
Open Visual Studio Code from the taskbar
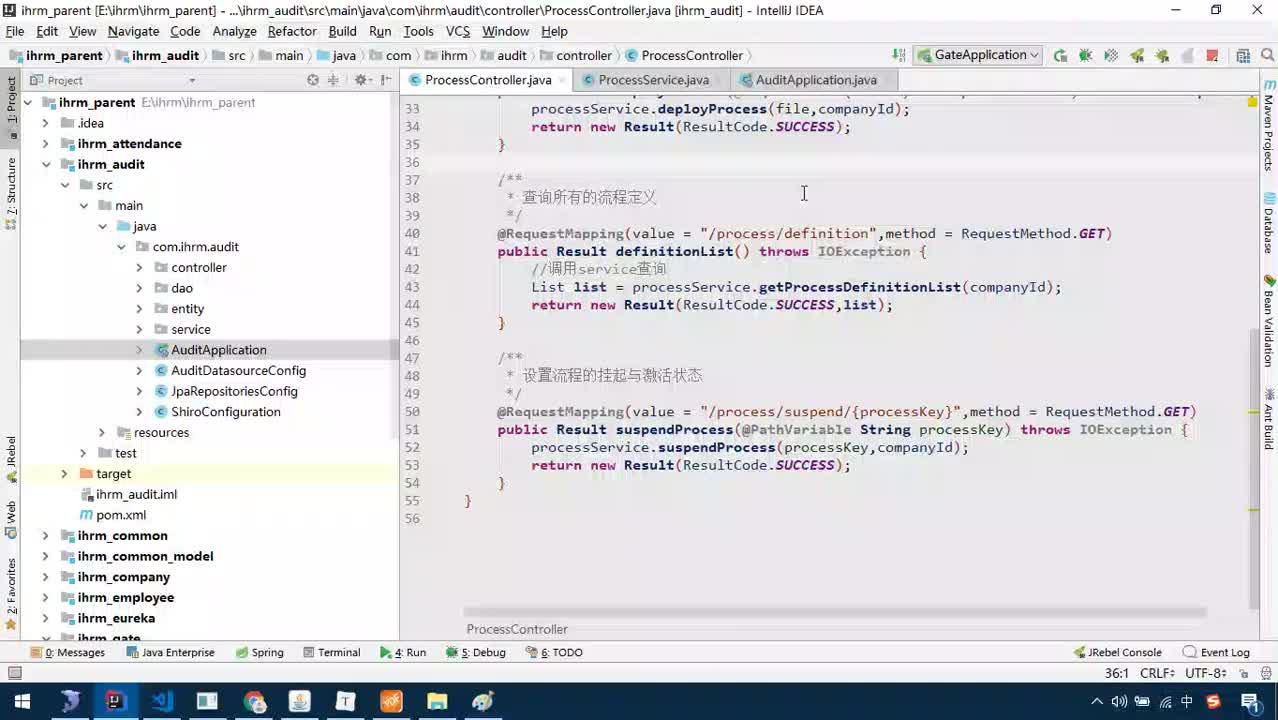click(x=161, y=701)
